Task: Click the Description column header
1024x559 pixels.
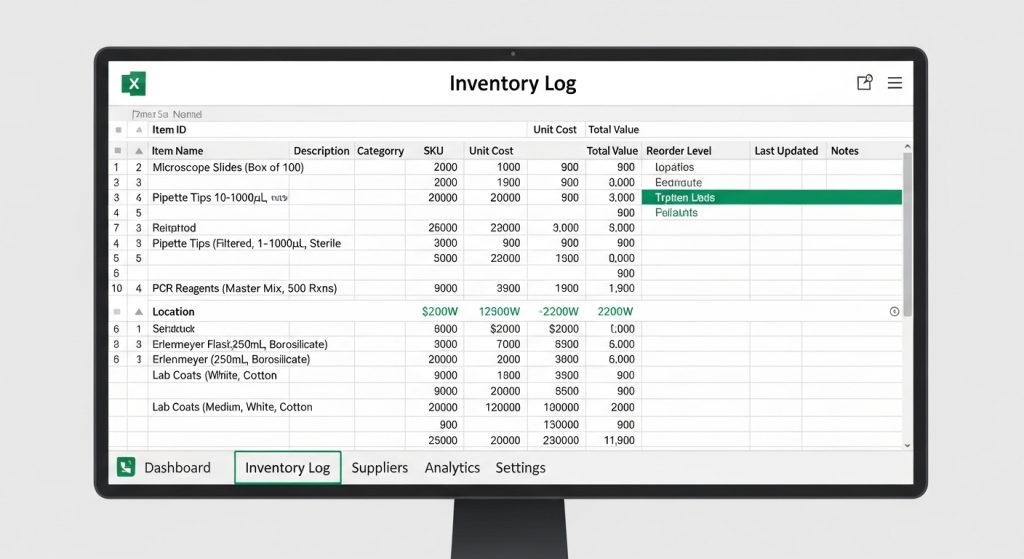Action: click(x=321, y=151)
